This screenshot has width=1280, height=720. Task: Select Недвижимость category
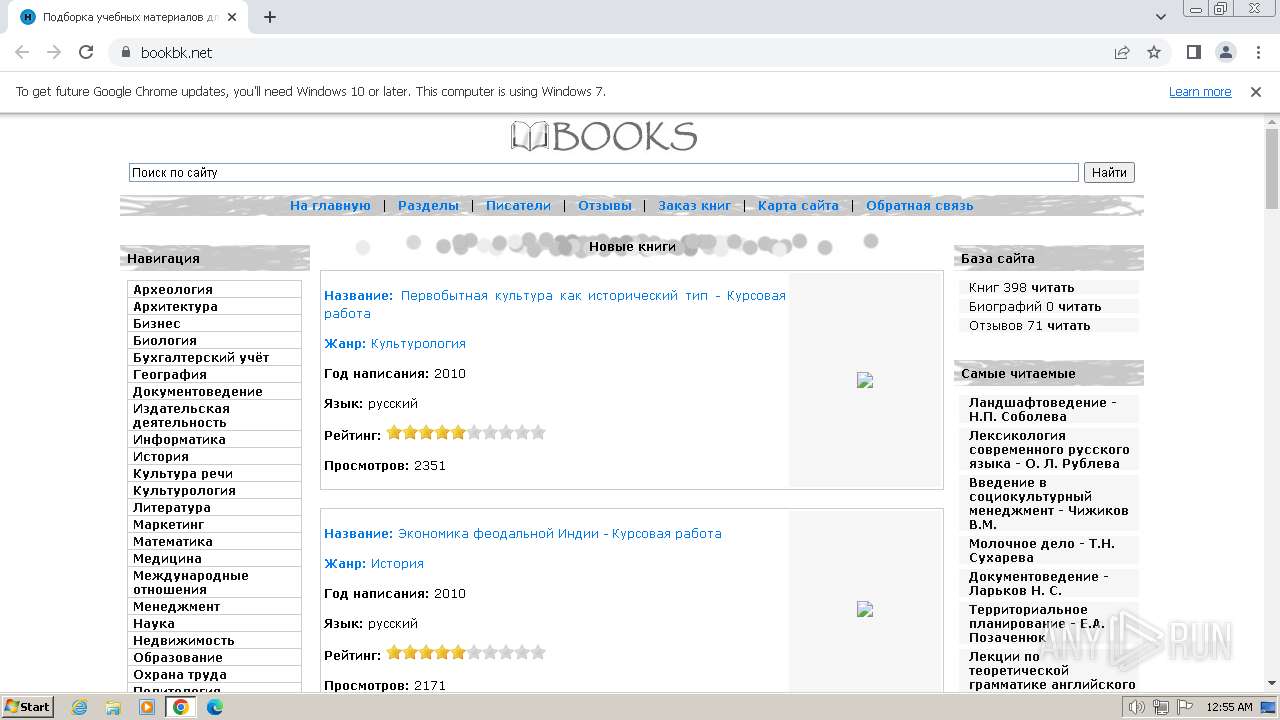(184, 640)
